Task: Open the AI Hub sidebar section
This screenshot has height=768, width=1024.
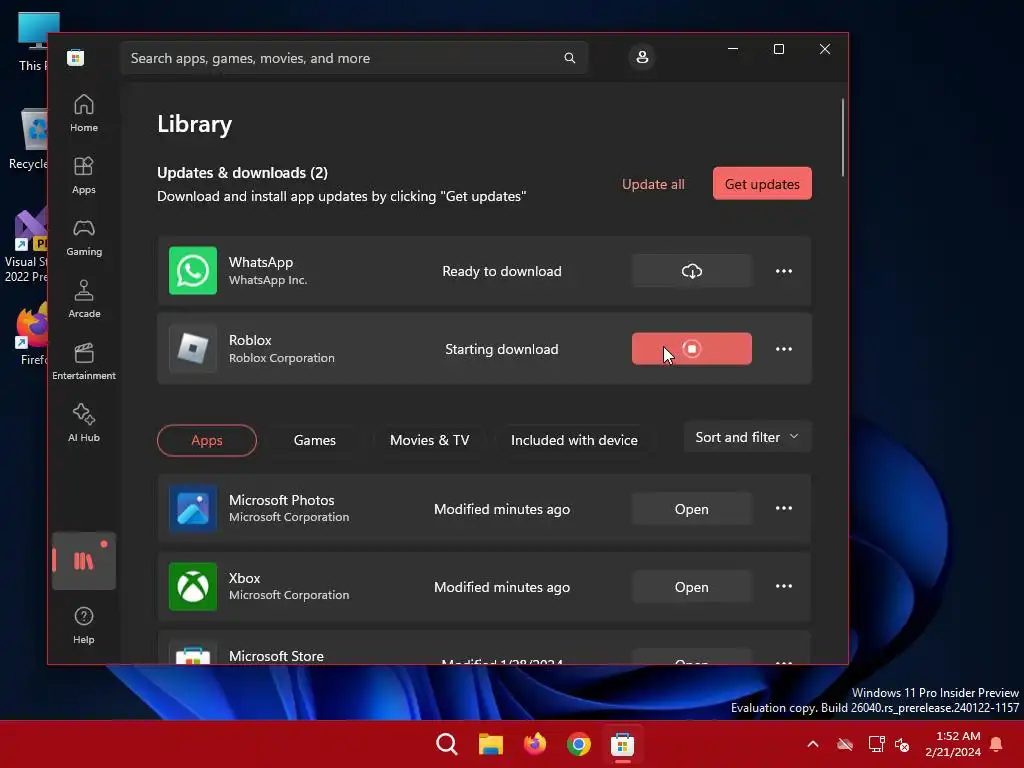Action: pos(84,424)
